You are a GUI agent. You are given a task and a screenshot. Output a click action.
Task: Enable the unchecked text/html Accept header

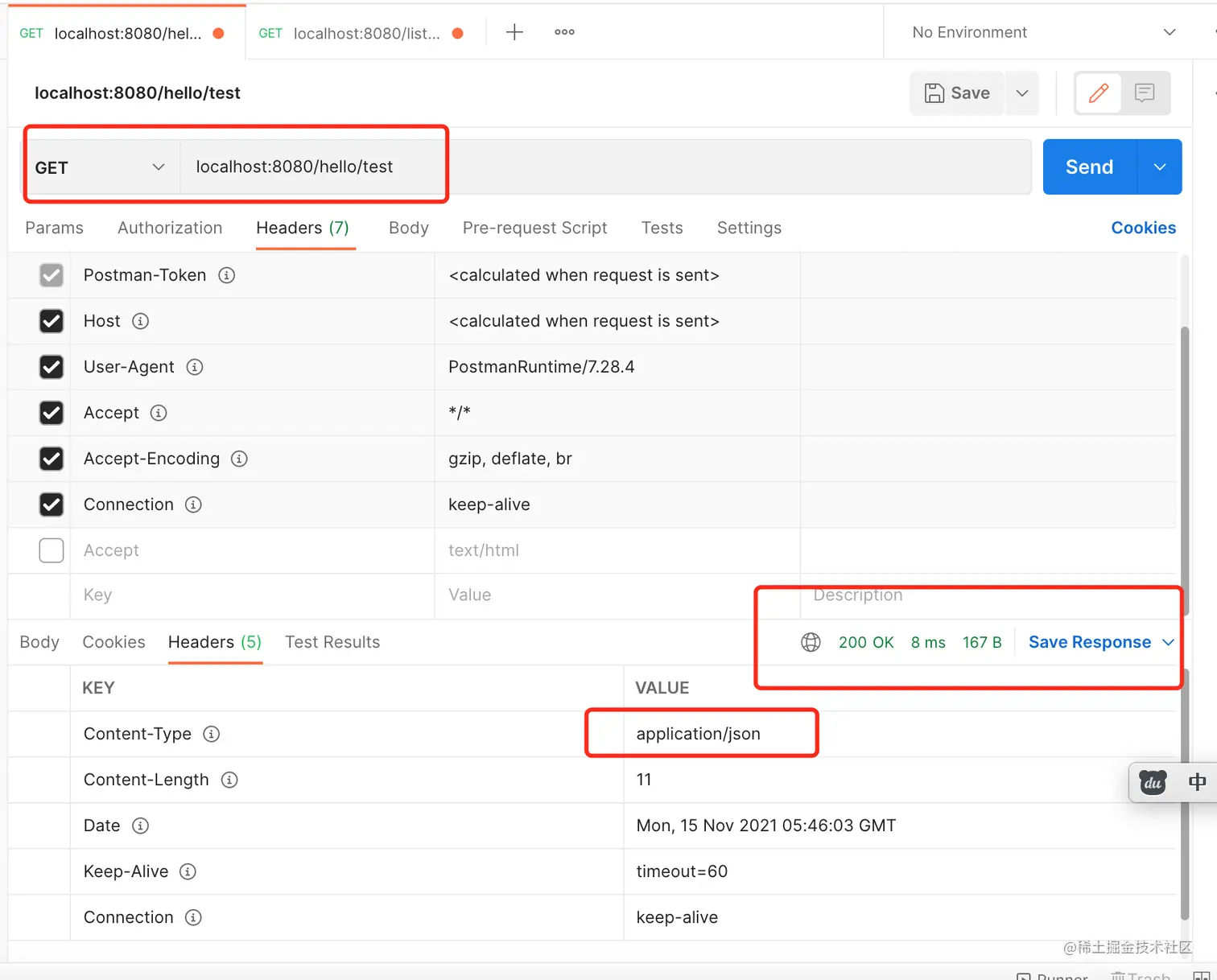click(x=51, y=550)
